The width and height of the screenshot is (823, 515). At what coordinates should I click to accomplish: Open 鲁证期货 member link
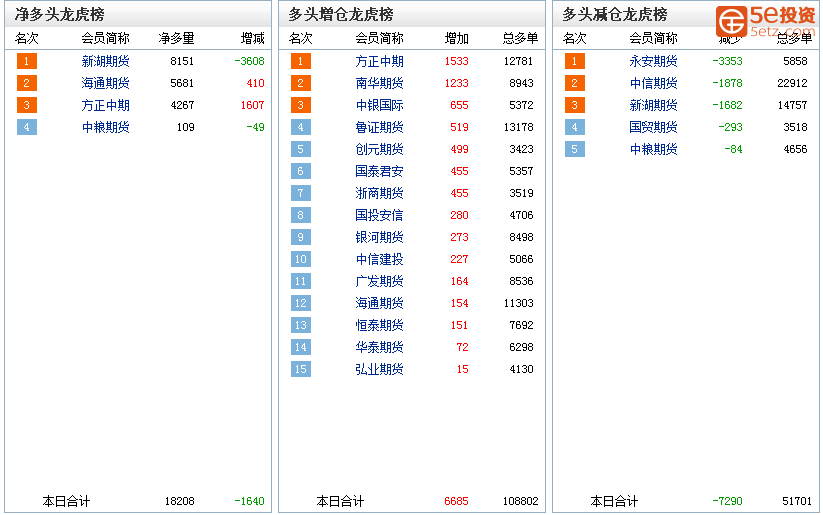[x=379, y=128]
